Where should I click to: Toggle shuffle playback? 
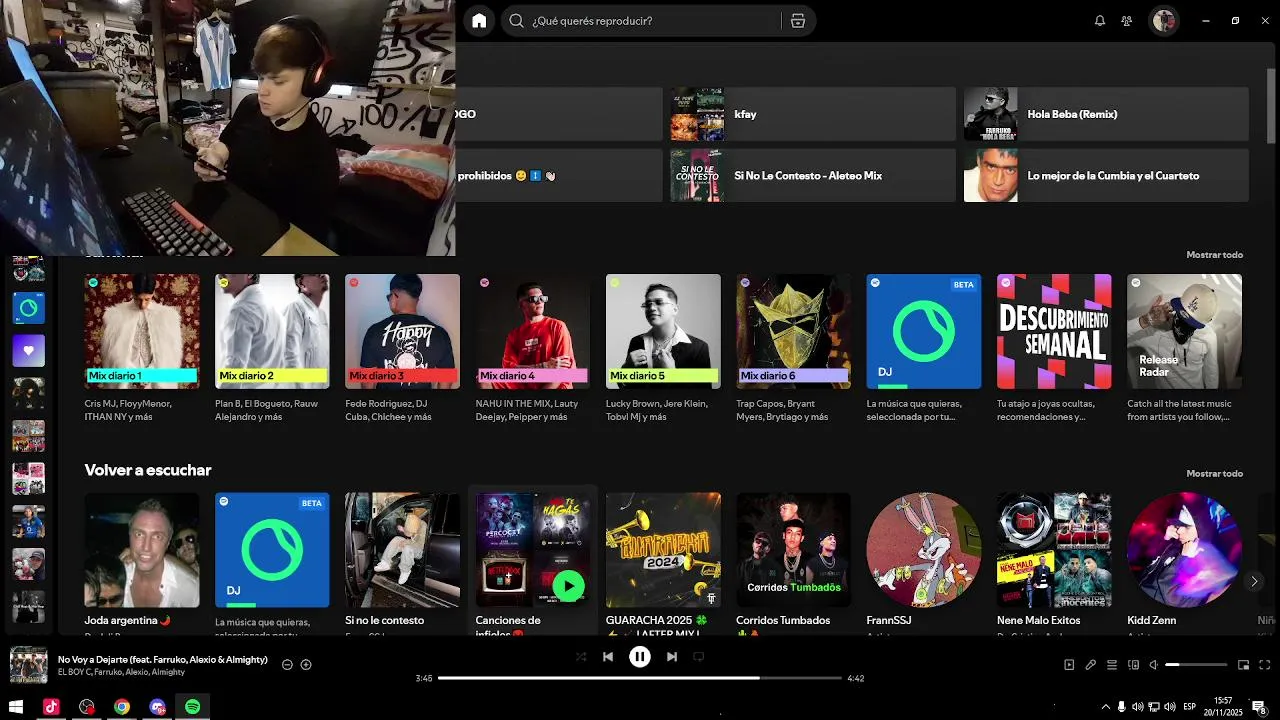pos(581,657)
